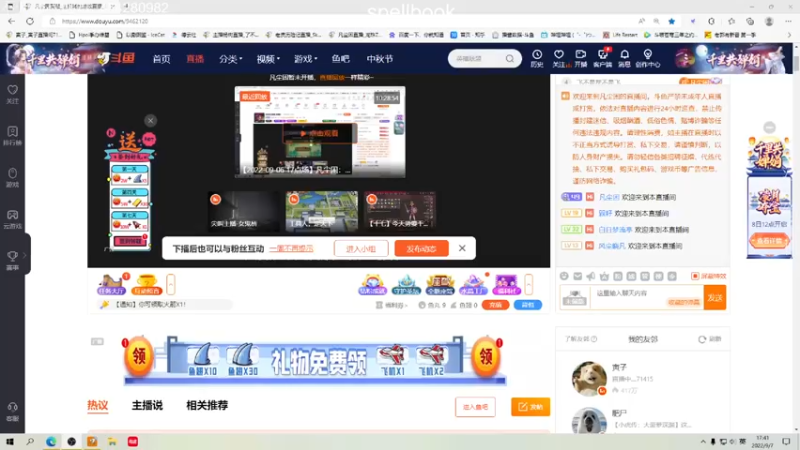Open the trophy icon in left sidebar
800x450 pixels.
click(x=12, y=260)
